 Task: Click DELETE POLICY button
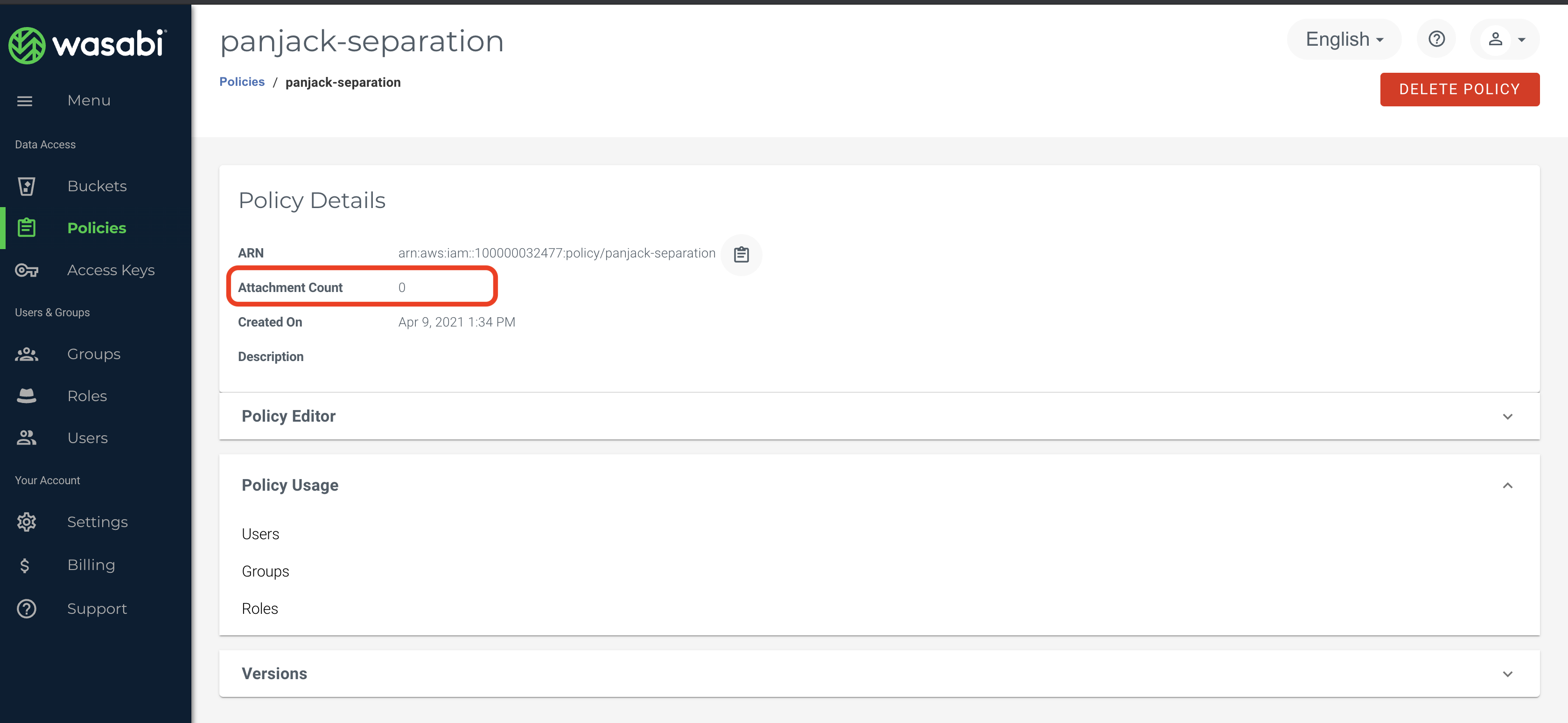coord(1459,89)
